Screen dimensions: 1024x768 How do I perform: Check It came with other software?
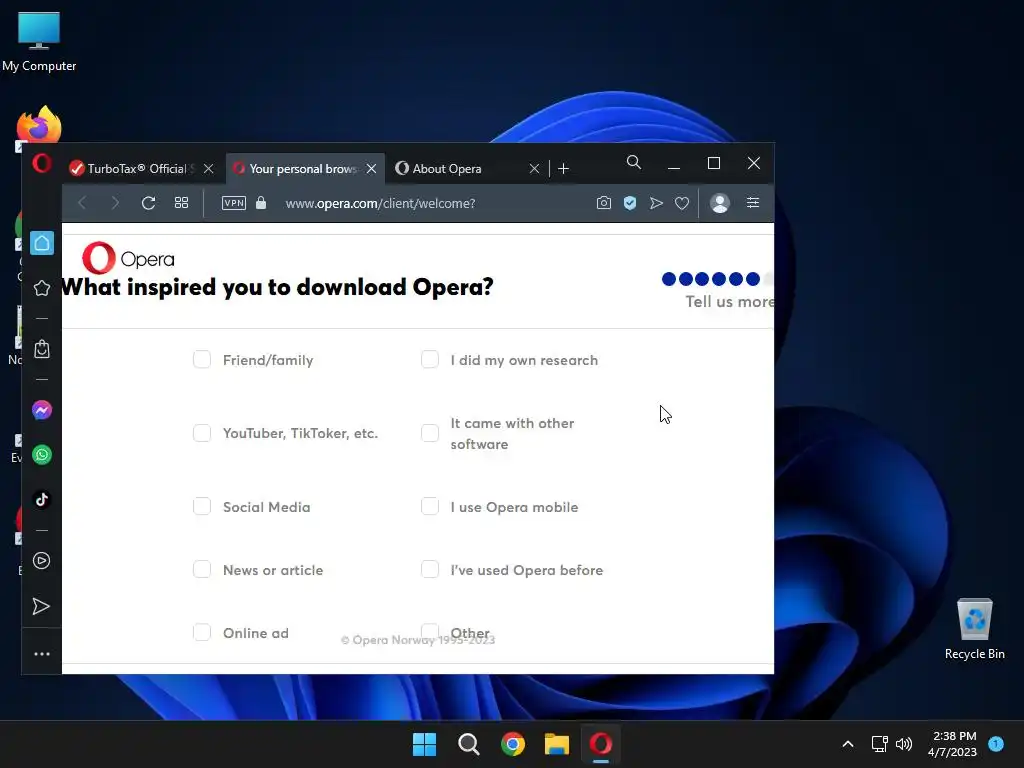point(430,433)
